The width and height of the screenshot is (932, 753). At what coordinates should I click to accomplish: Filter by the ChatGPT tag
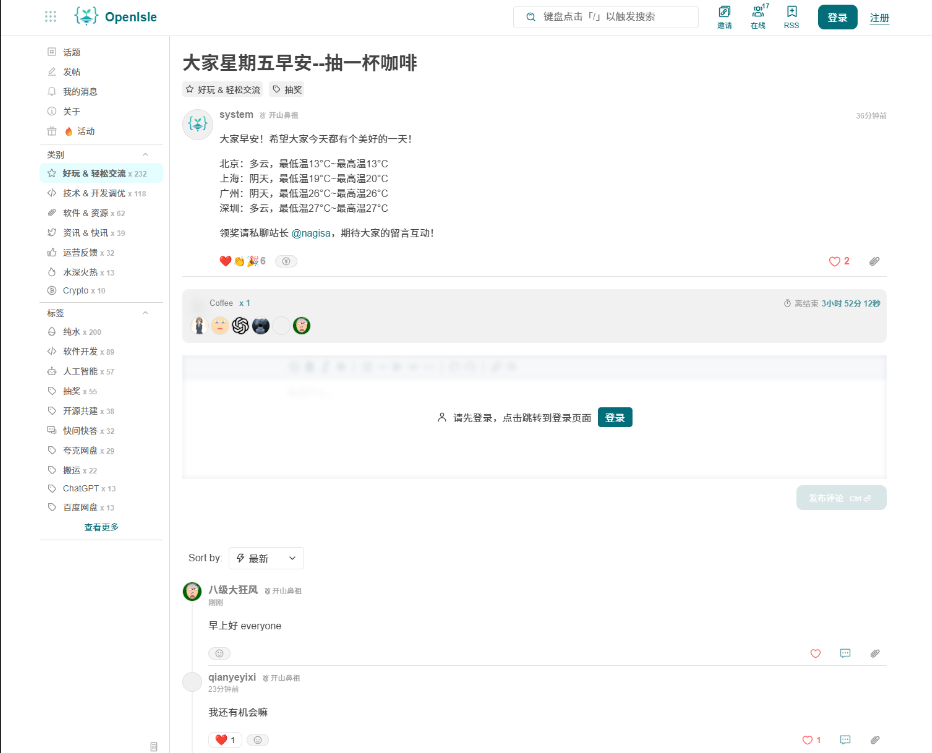pyautogui.click(x=101, y=489)
